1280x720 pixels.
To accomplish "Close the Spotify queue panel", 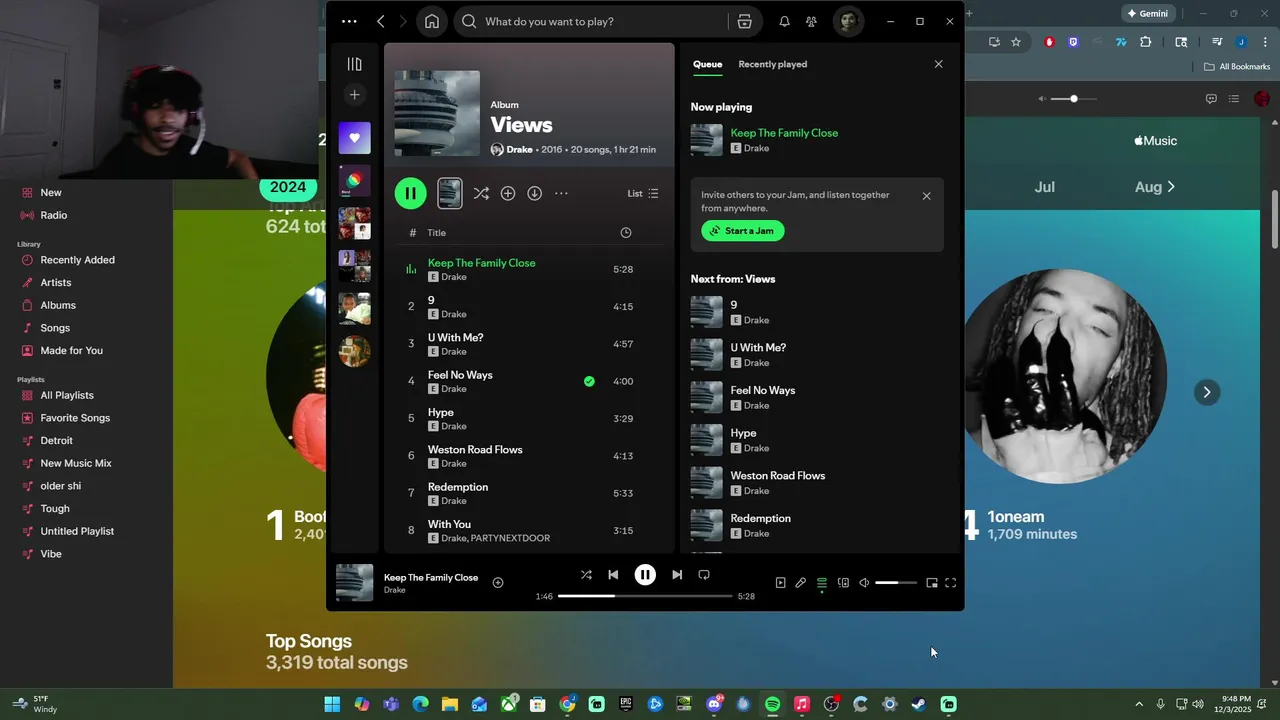I will pyautogui.click(x=938, y=64).
